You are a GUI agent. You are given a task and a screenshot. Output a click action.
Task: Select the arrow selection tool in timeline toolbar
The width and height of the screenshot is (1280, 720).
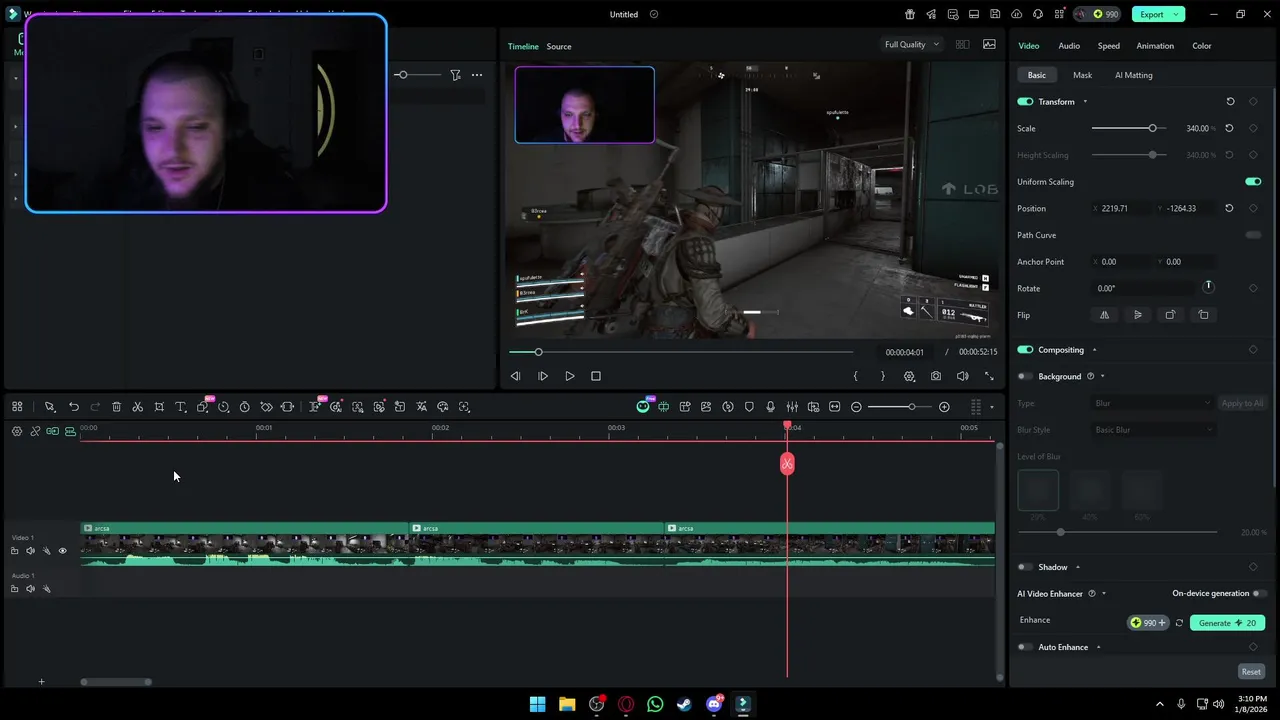point(49,407)
